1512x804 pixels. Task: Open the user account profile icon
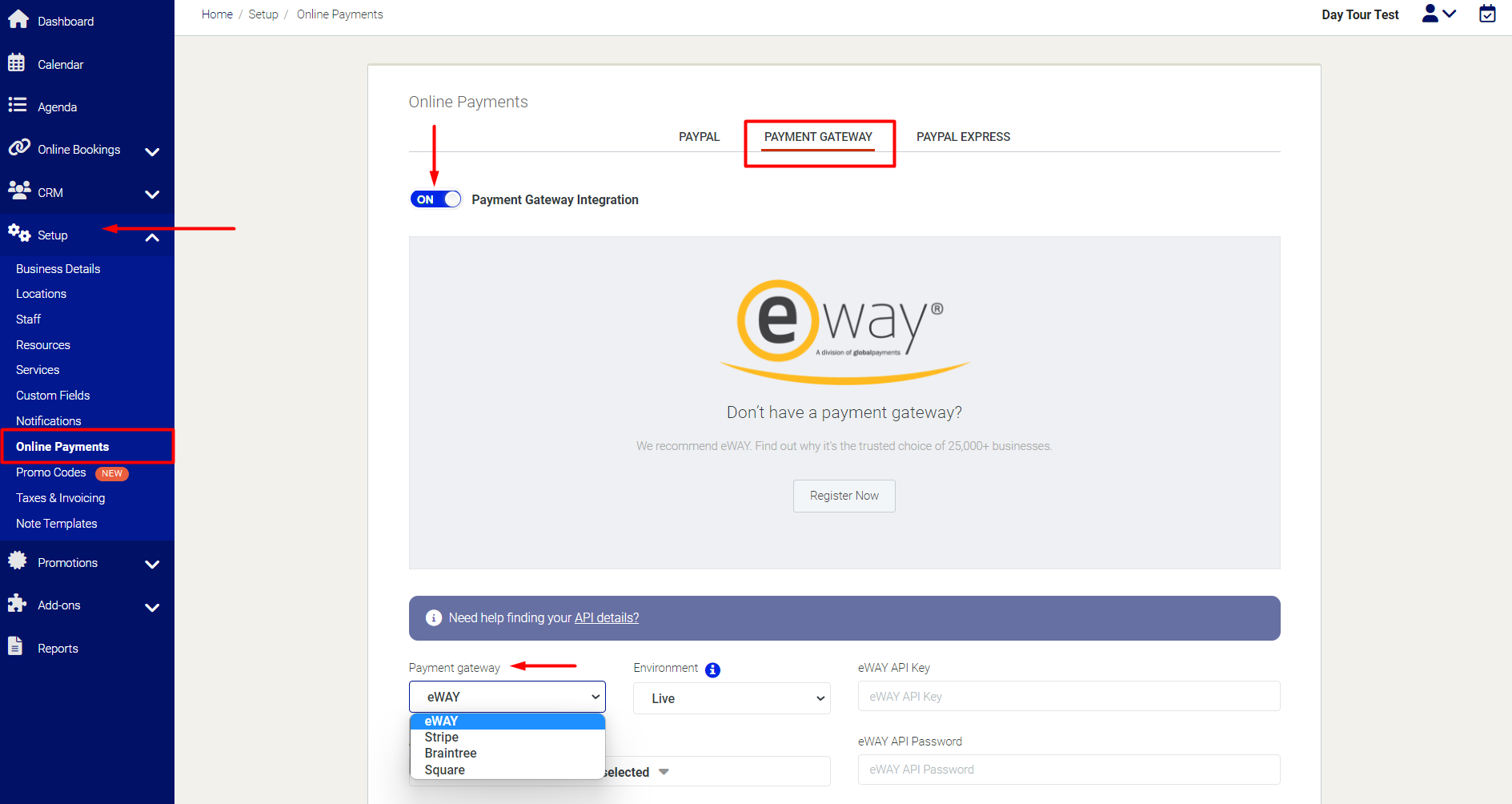[1430, 14]
